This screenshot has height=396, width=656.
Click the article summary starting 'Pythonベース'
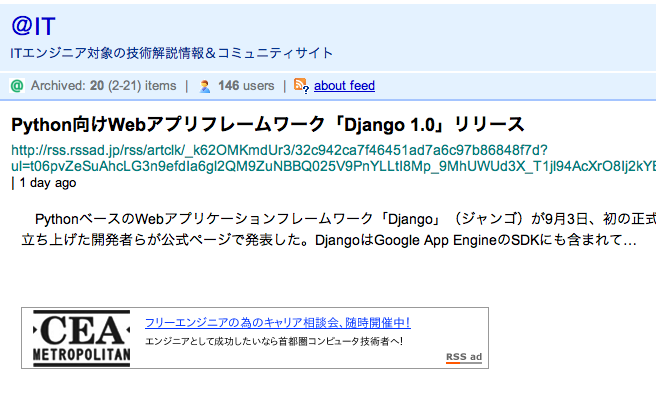point(338,230)
